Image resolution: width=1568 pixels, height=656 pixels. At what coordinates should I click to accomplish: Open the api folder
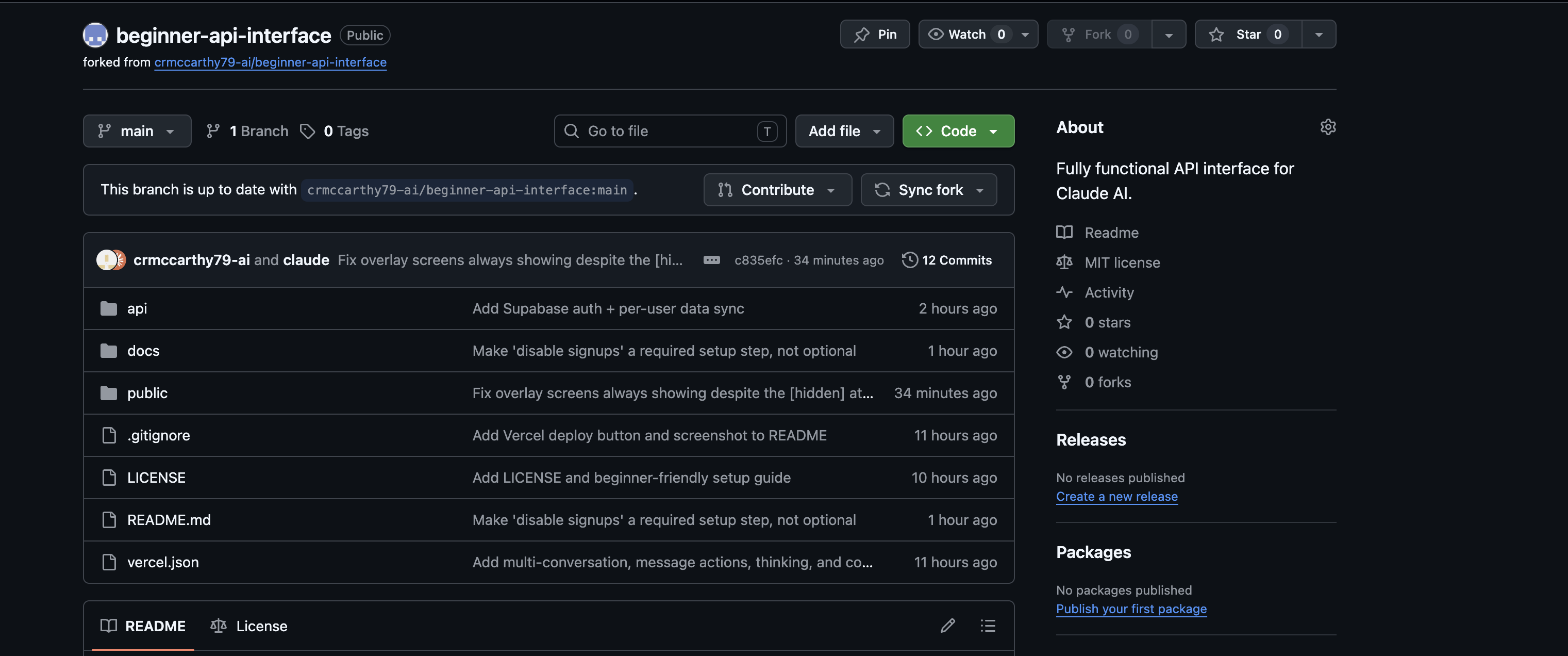tap(137, 308)
